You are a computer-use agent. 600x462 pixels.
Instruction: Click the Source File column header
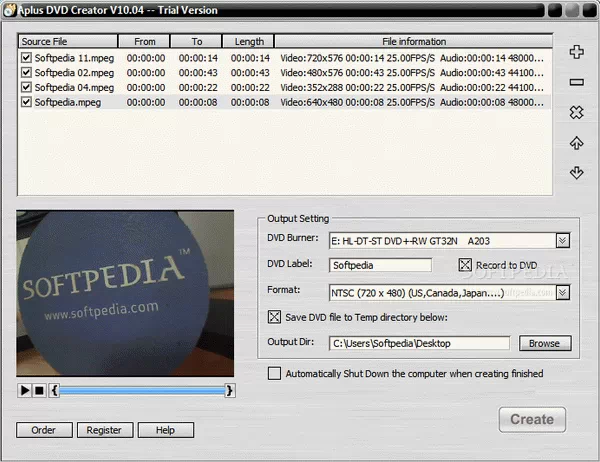point(68,41)
